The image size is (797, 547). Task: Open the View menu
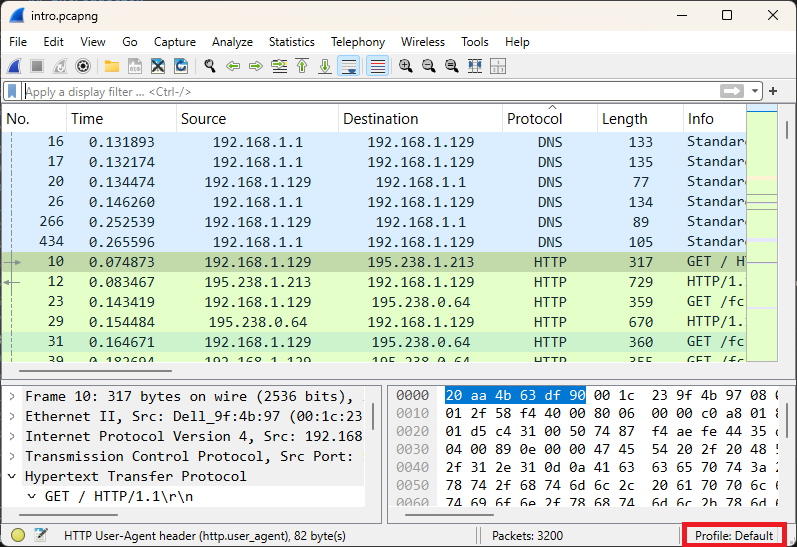(93, 42)
